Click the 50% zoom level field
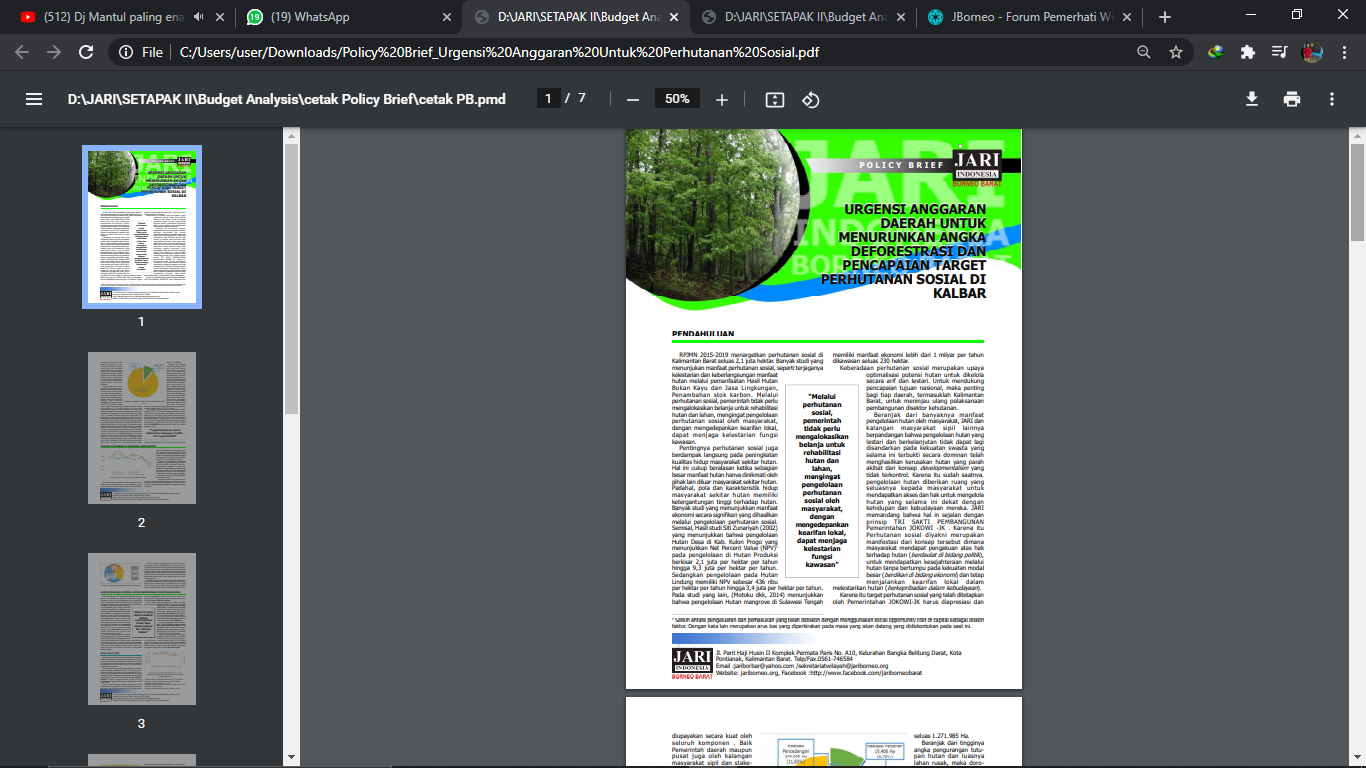This screenshot has height=768, width=1366. pyautogui.click(x=677, y=99)
